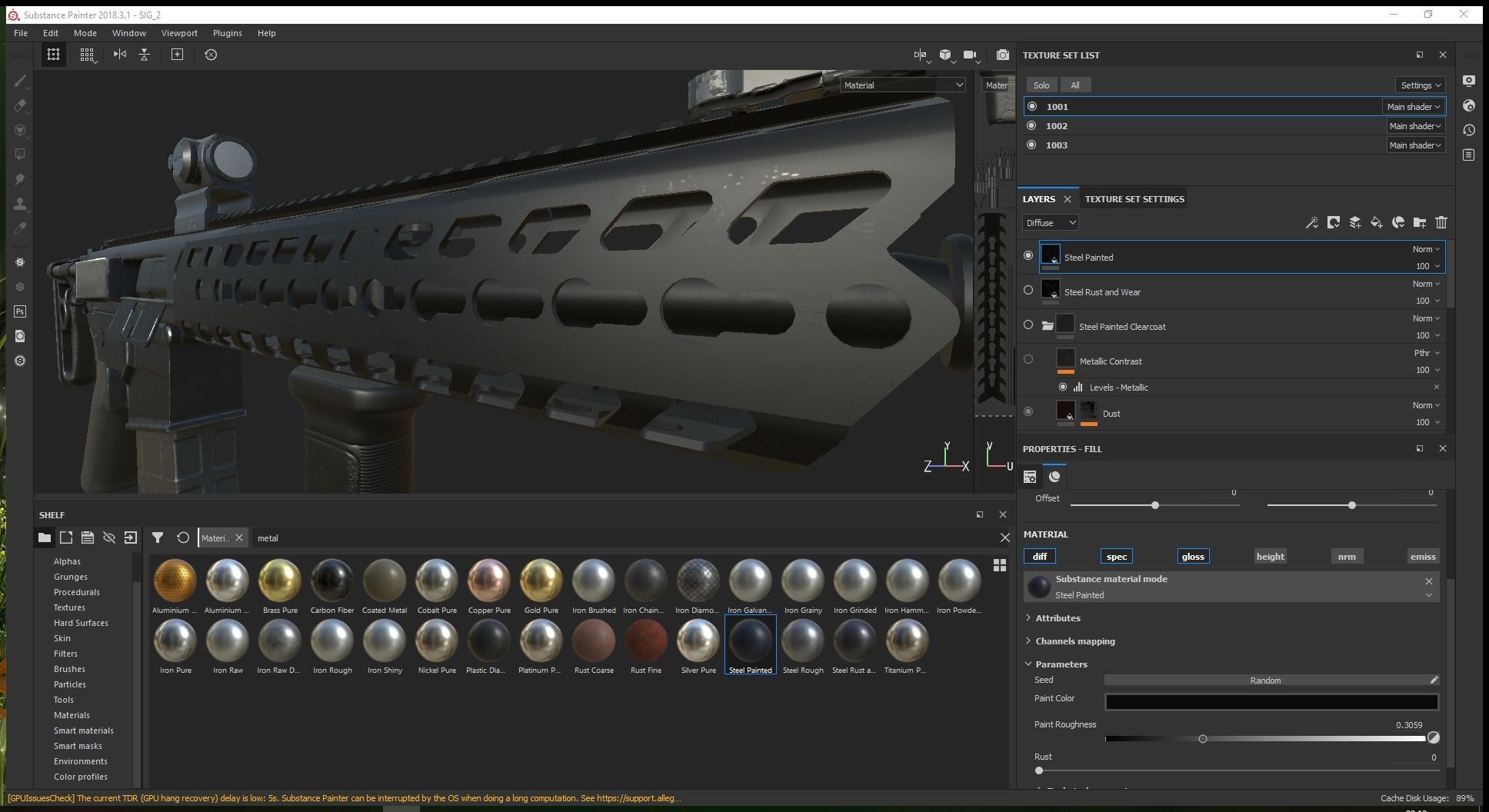Open the Window menu
Image resolution: width=1489 pixels, height=812 pixels.
(x=129, y=33)
